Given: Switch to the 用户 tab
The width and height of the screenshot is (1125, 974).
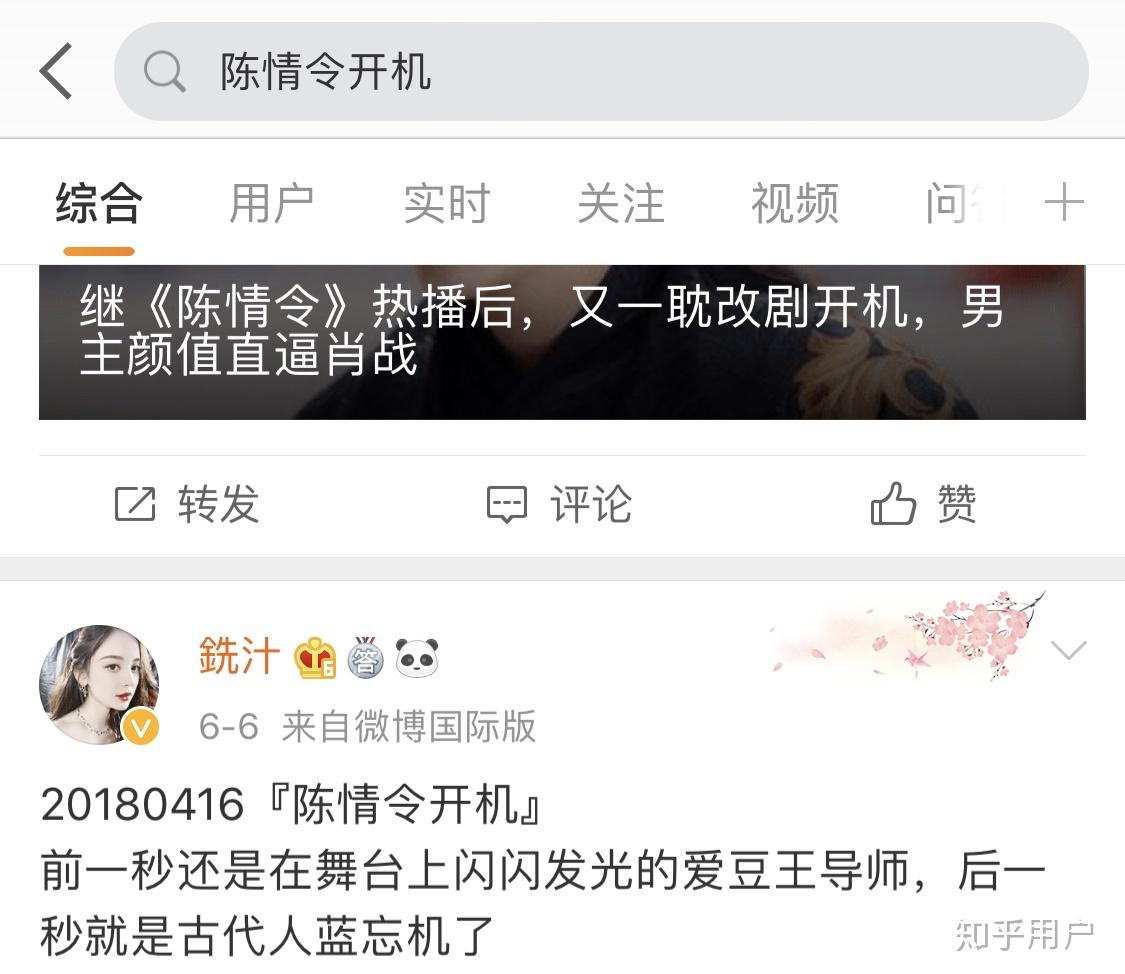Looking at the screenshot, I should click(x=271, y=203).
